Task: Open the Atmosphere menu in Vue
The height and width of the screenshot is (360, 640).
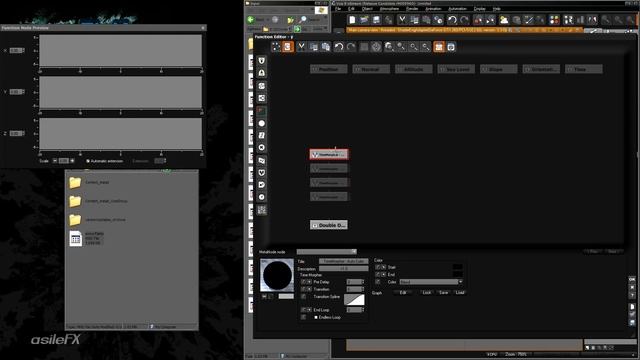Action: pos(389,9)
